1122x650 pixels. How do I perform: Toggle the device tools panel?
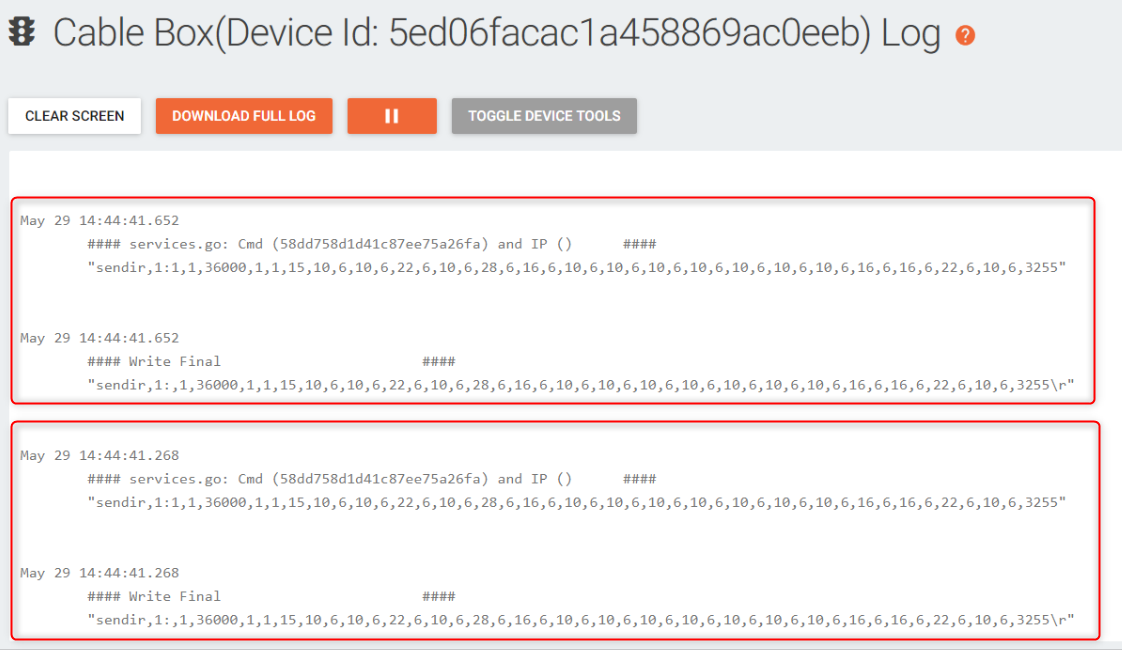click(x=544, y=116)
